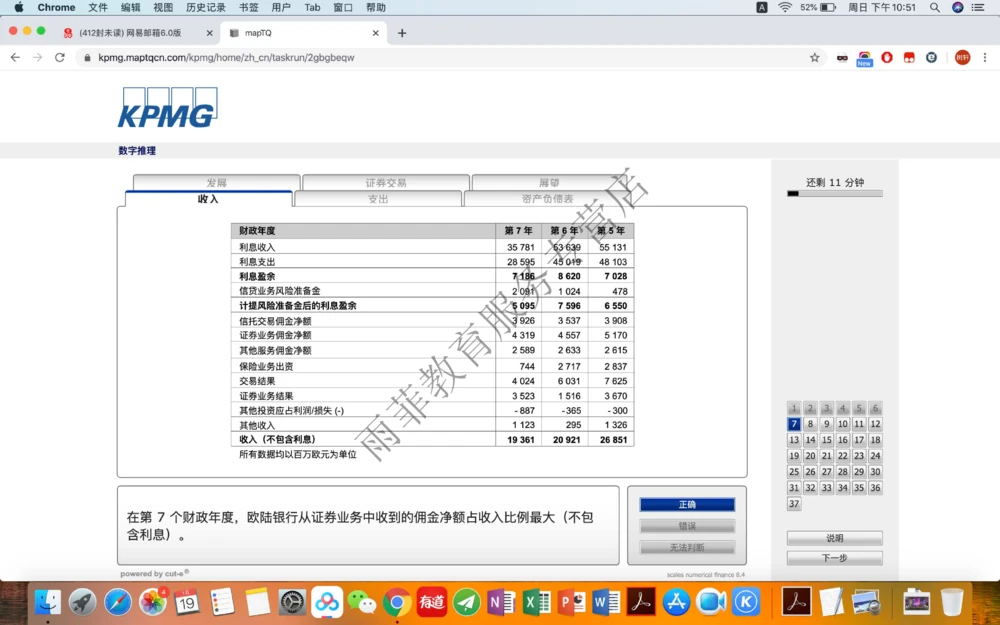Select the 正确 answer option
The height and width of the screenshot is (625, 1000).
687,506
